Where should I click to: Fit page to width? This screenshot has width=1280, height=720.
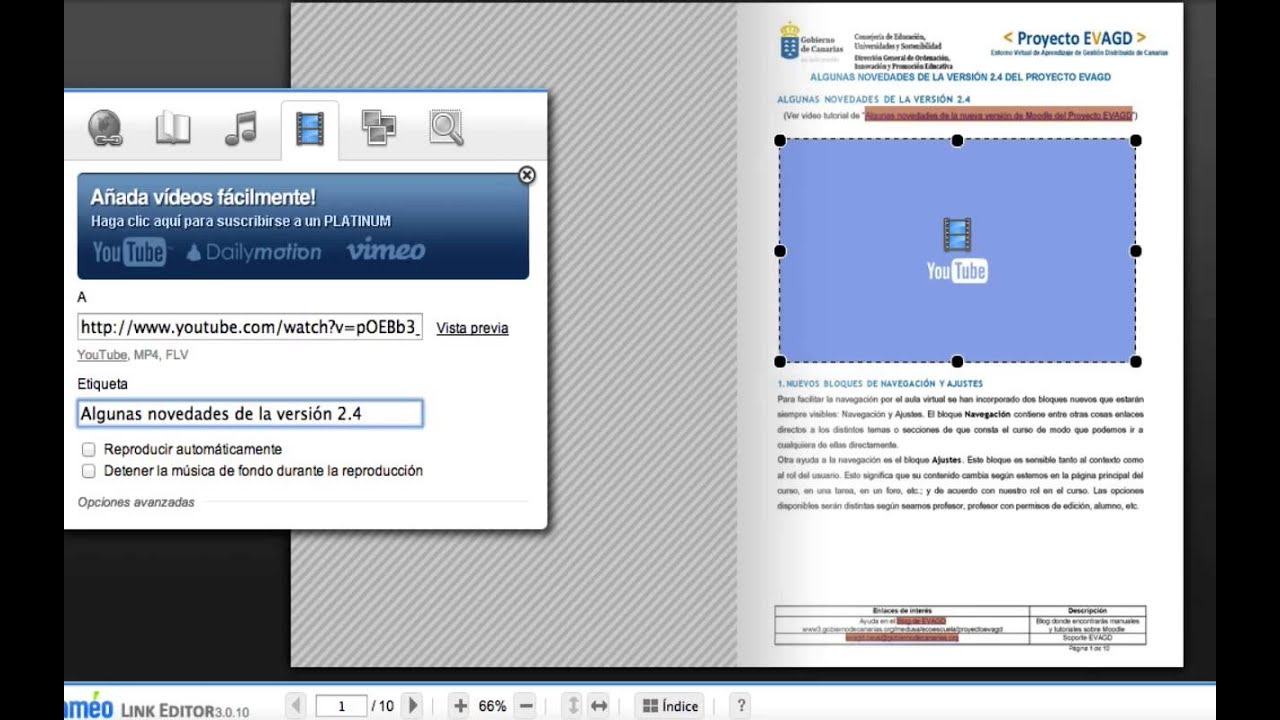[x=599, y=706]
